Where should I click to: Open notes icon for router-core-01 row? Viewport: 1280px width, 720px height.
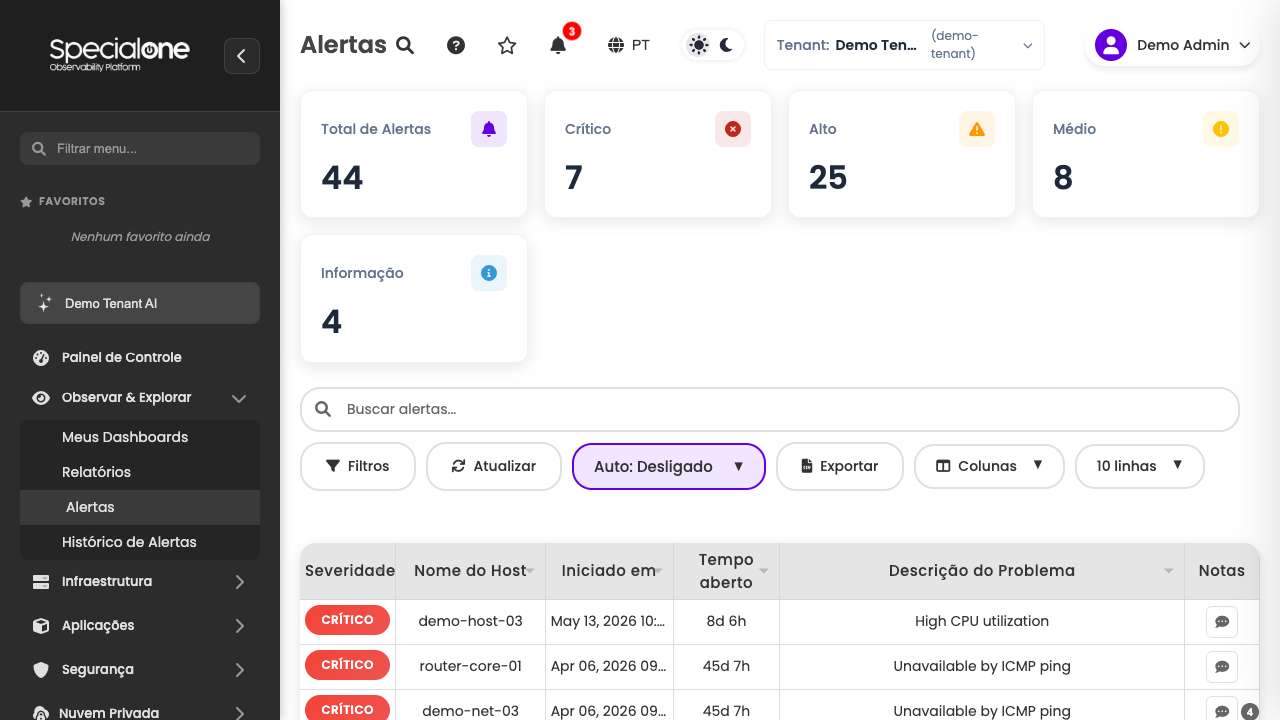(1222, 666)
